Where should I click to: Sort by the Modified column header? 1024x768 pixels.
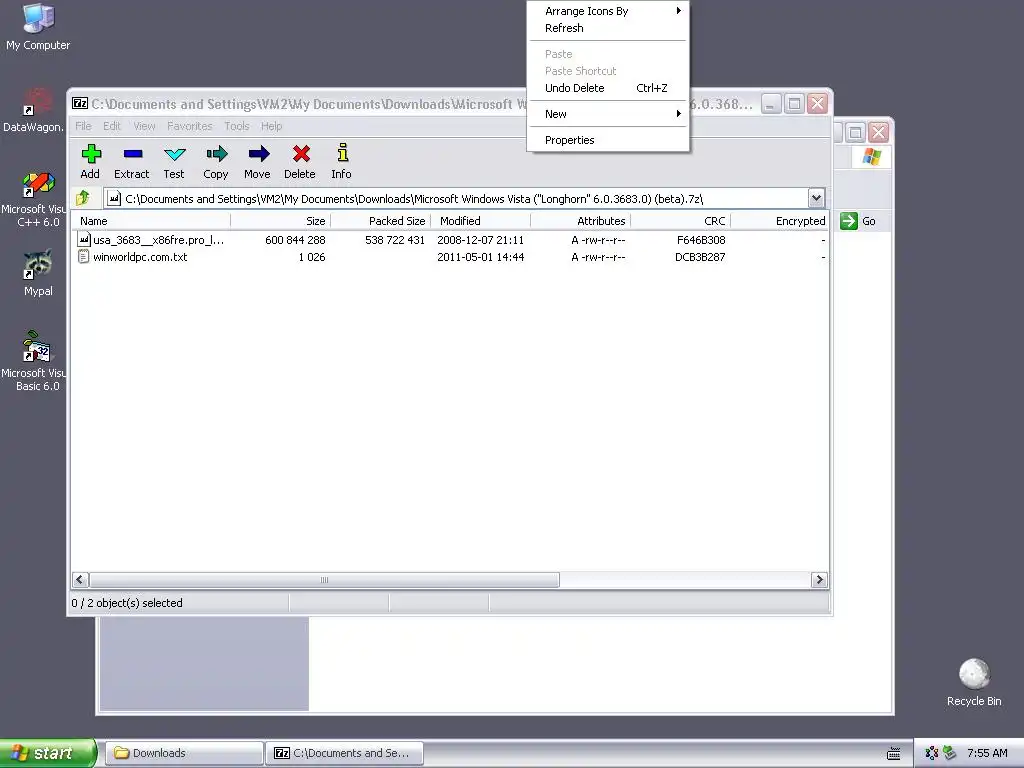[481, 221]
